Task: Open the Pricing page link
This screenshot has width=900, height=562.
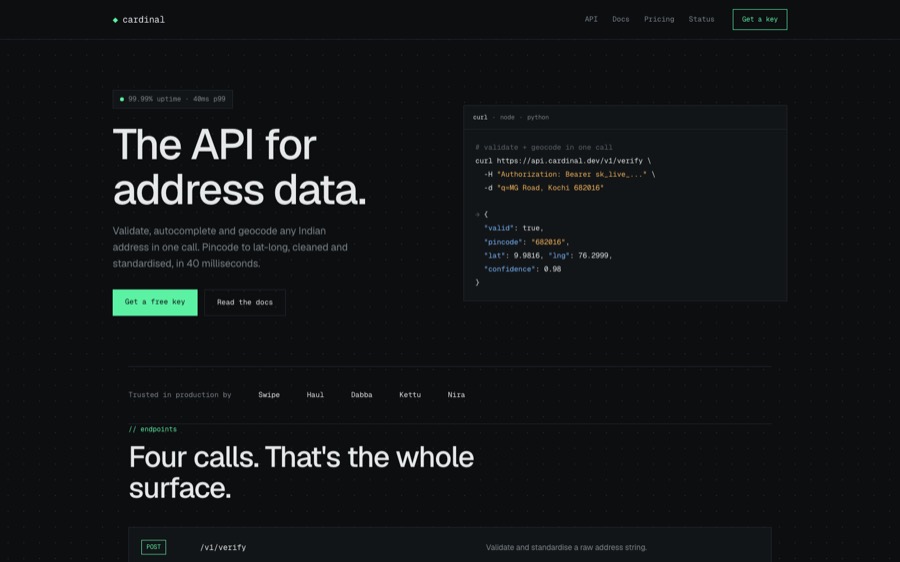Action: coord(659,20)
